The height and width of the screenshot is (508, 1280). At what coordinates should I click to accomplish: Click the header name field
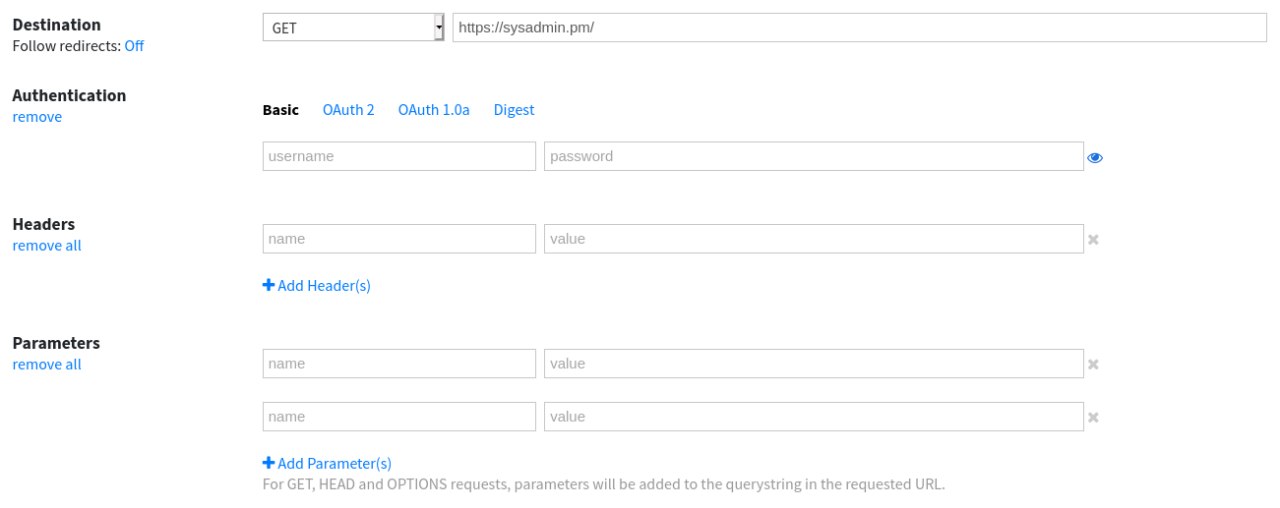click(399, 240)
